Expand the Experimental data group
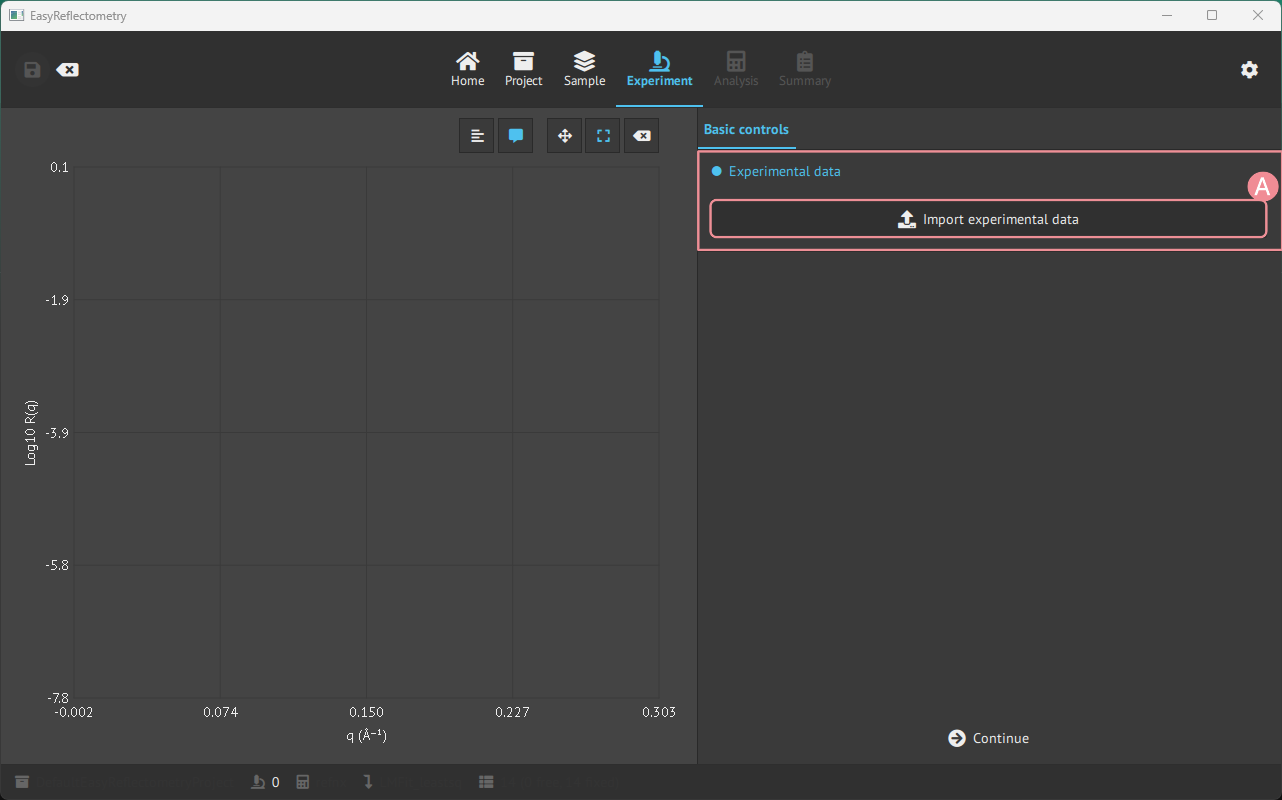This screenshot has height=800, width=1282. [x=784, y=171]
